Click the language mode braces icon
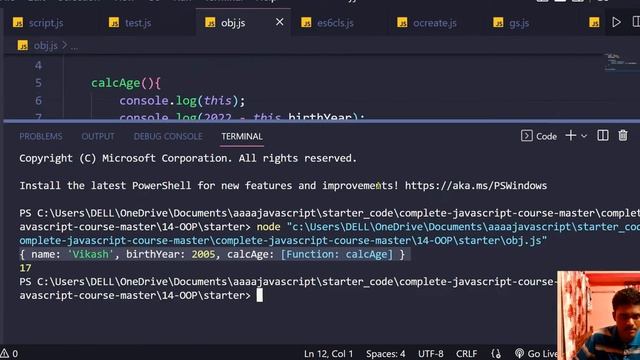 [x=496, y=353]
